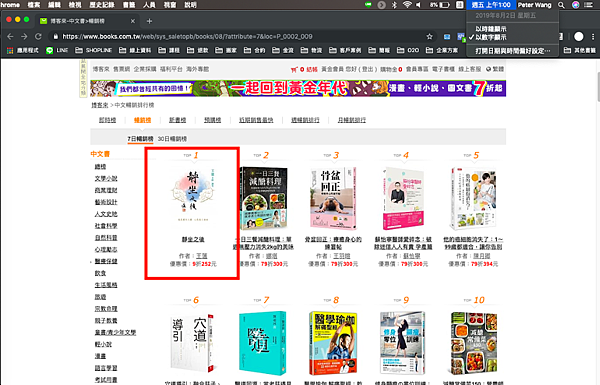This screenshot has height=385, width=600.
Task: Open the TOP 3 骨盆回正 book cover
Action: (x=333, y=198)
